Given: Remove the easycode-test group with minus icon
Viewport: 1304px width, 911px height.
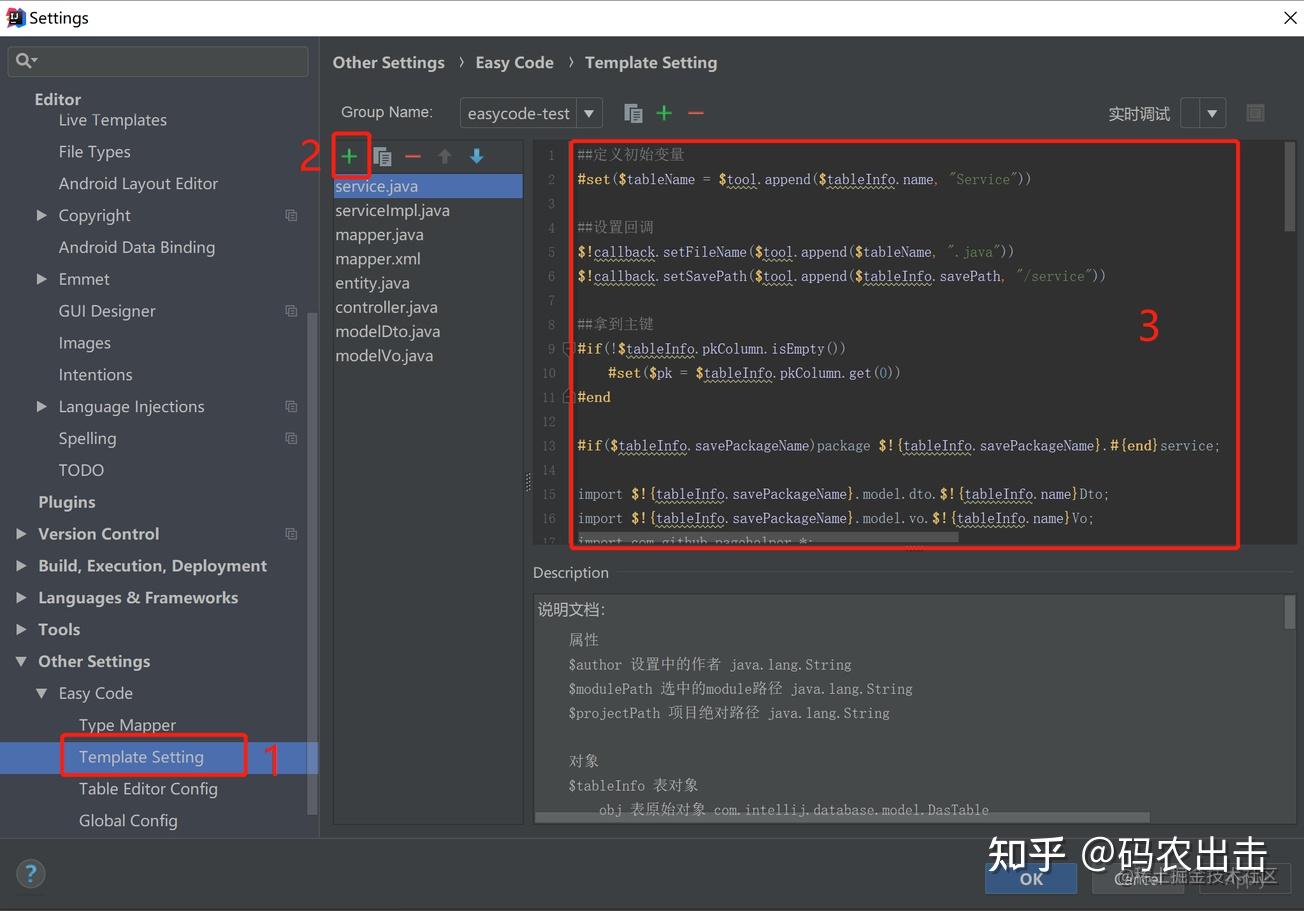Looking at the screenshot, I should click(x=695, y=113).
